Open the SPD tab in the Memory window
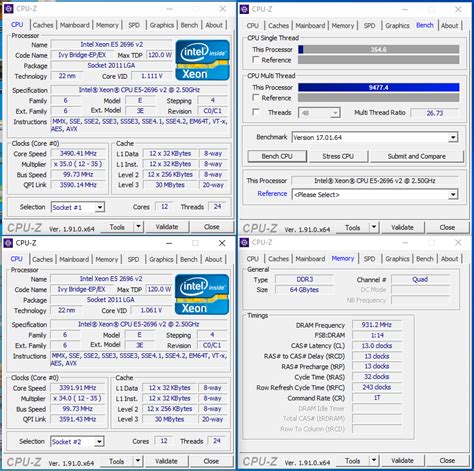474x471 pixels. pyautogui.click(x=369, y=259)
